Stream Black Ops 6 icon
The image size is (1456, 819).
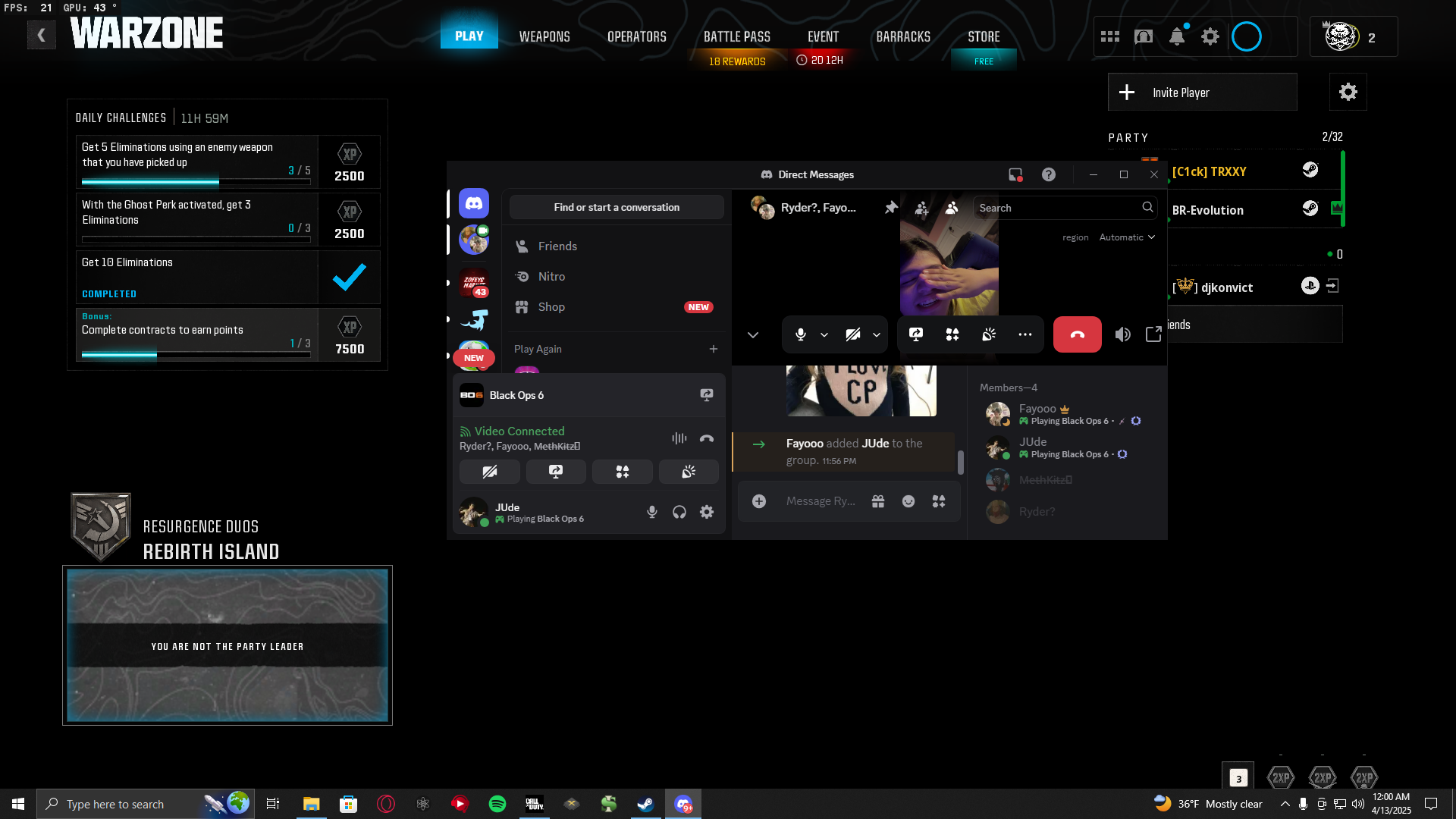coord(707,395)
